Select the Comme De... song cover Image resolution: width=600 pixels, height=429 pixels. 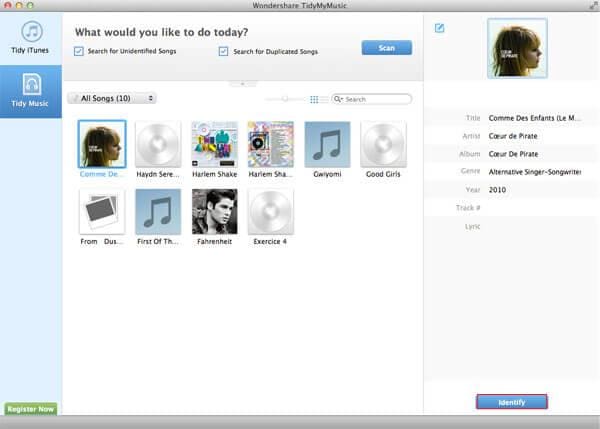(x=102, y=144)
